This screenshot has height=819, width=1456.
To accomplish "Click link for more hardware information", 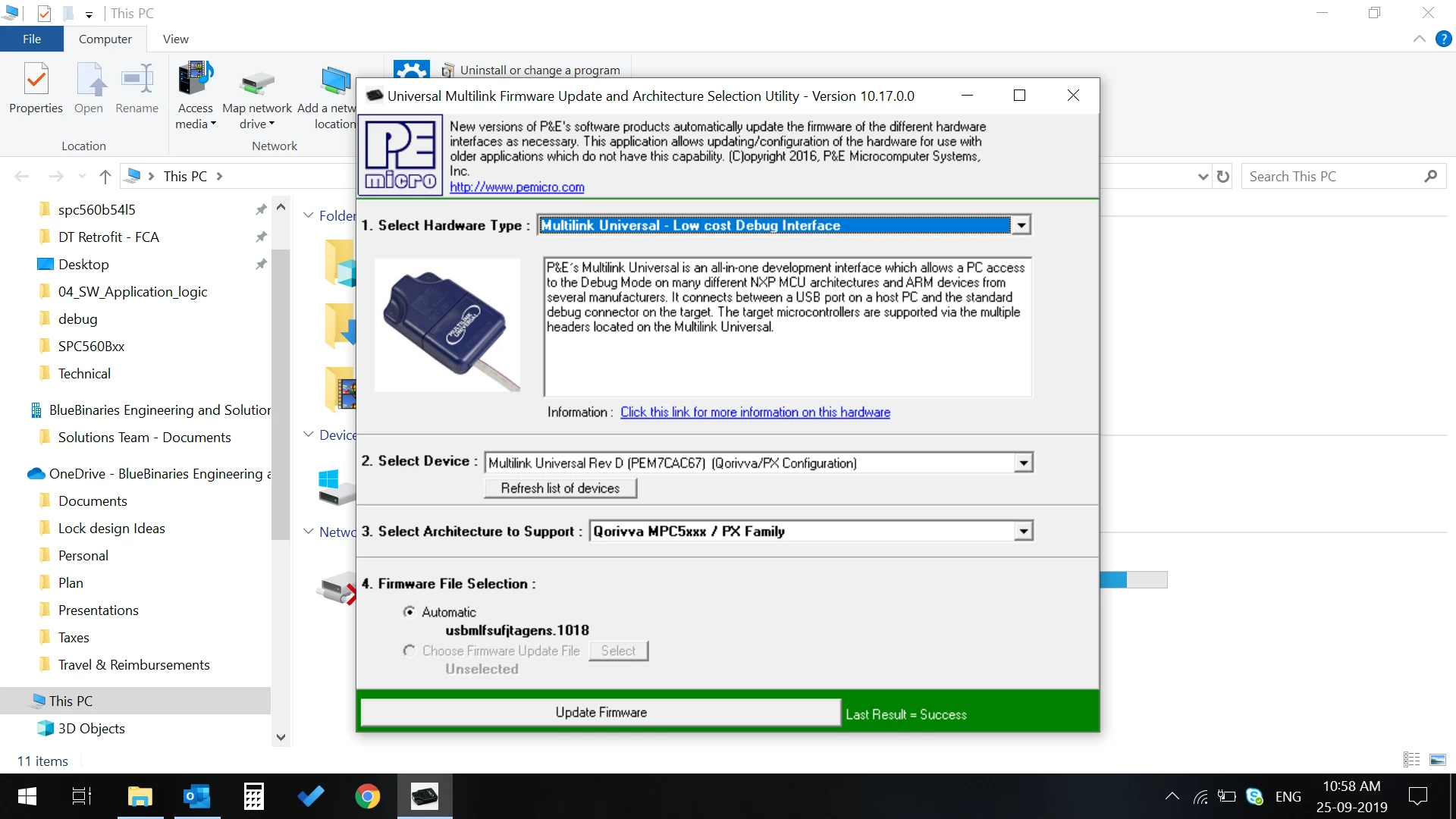I will [x=755, y=412].
